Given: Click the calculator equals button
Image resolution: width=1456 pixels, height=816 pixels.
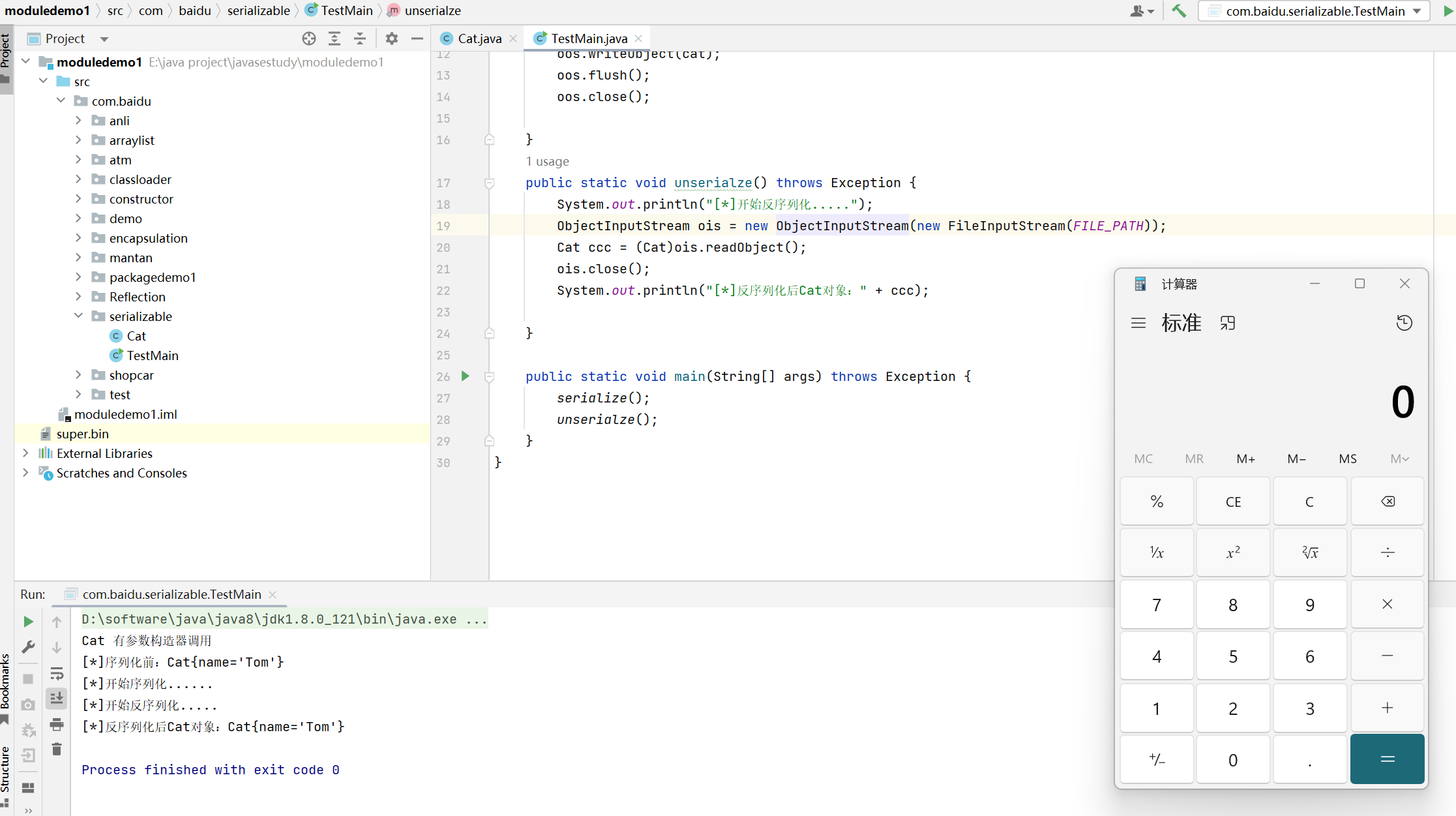Looking at the screenshot, I should pyautogui.click(x=1388, y=759).
